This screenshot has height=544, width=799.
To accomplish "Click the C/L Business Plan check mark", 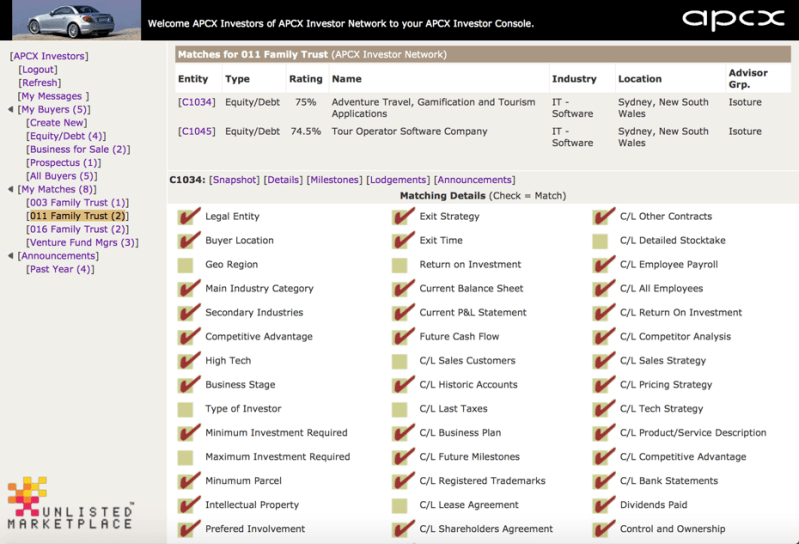I will click(403, 432).
